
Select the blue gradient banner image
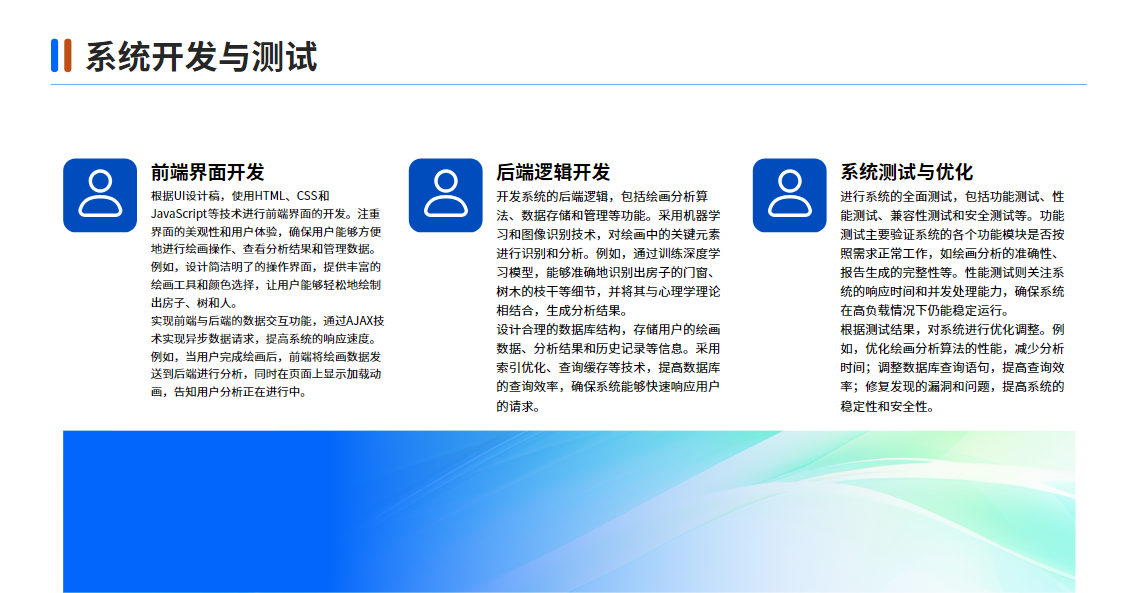[x=569, y=511]
